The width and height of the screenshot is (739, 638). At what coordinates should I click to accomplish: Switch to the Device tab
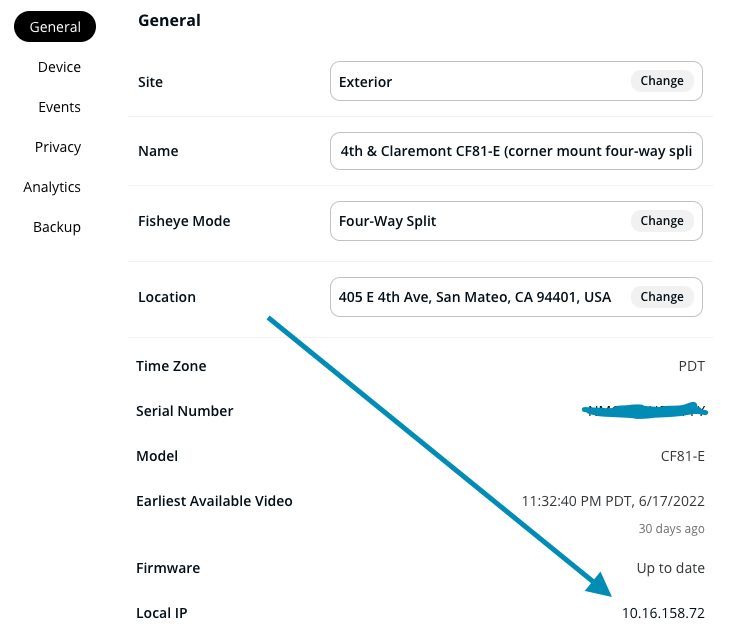(59, 67)
